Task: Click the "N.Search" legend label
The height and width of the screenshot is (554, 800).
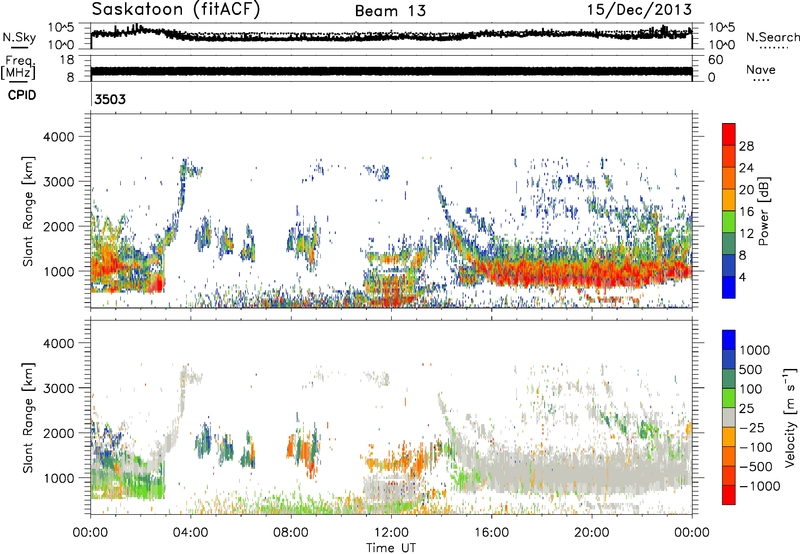Action: tap(772, 37)
